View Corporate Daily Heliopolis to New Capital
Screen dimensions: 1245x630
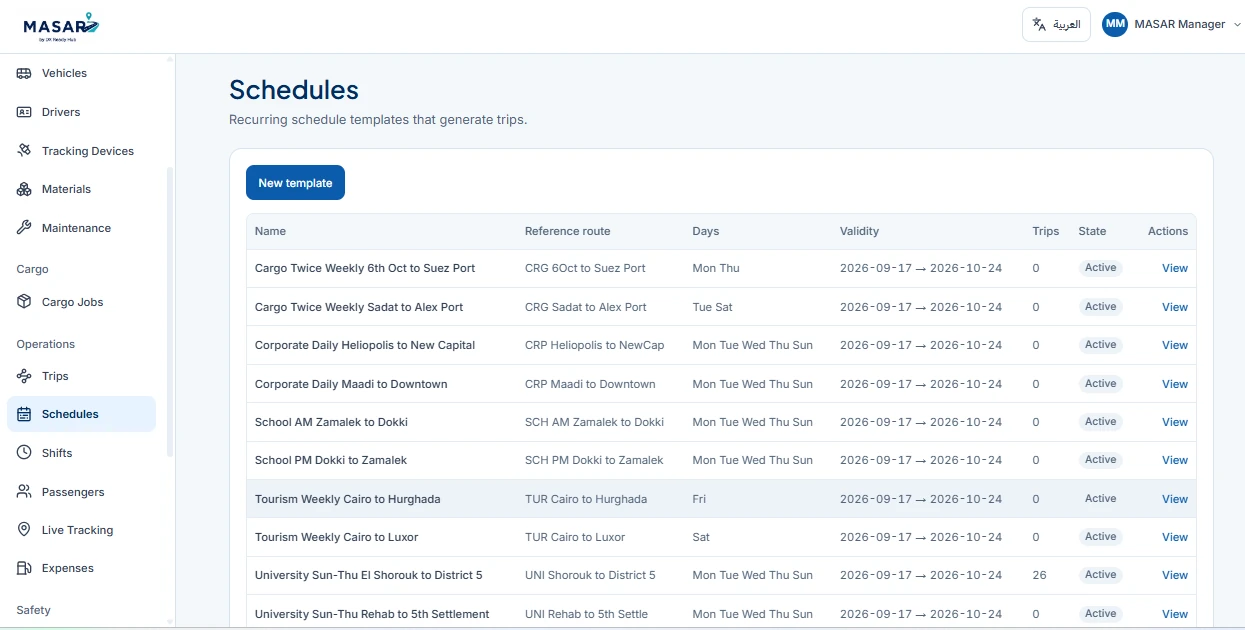[1174, 345]
